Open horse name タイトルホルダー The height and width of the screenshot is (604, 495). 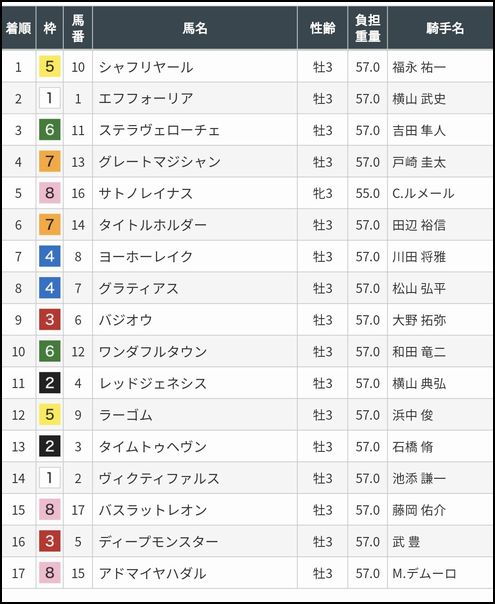(x=153, y=225)
